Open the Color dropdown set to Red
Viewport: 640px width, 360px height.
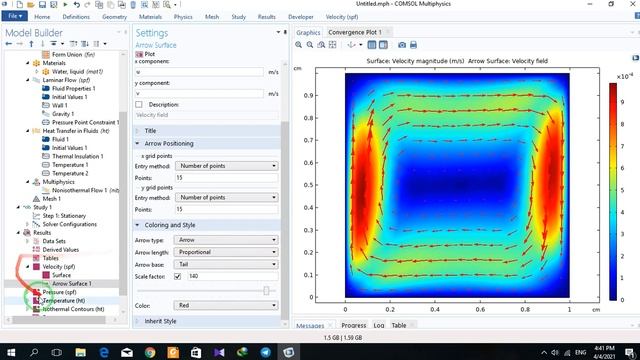point(226,305)
